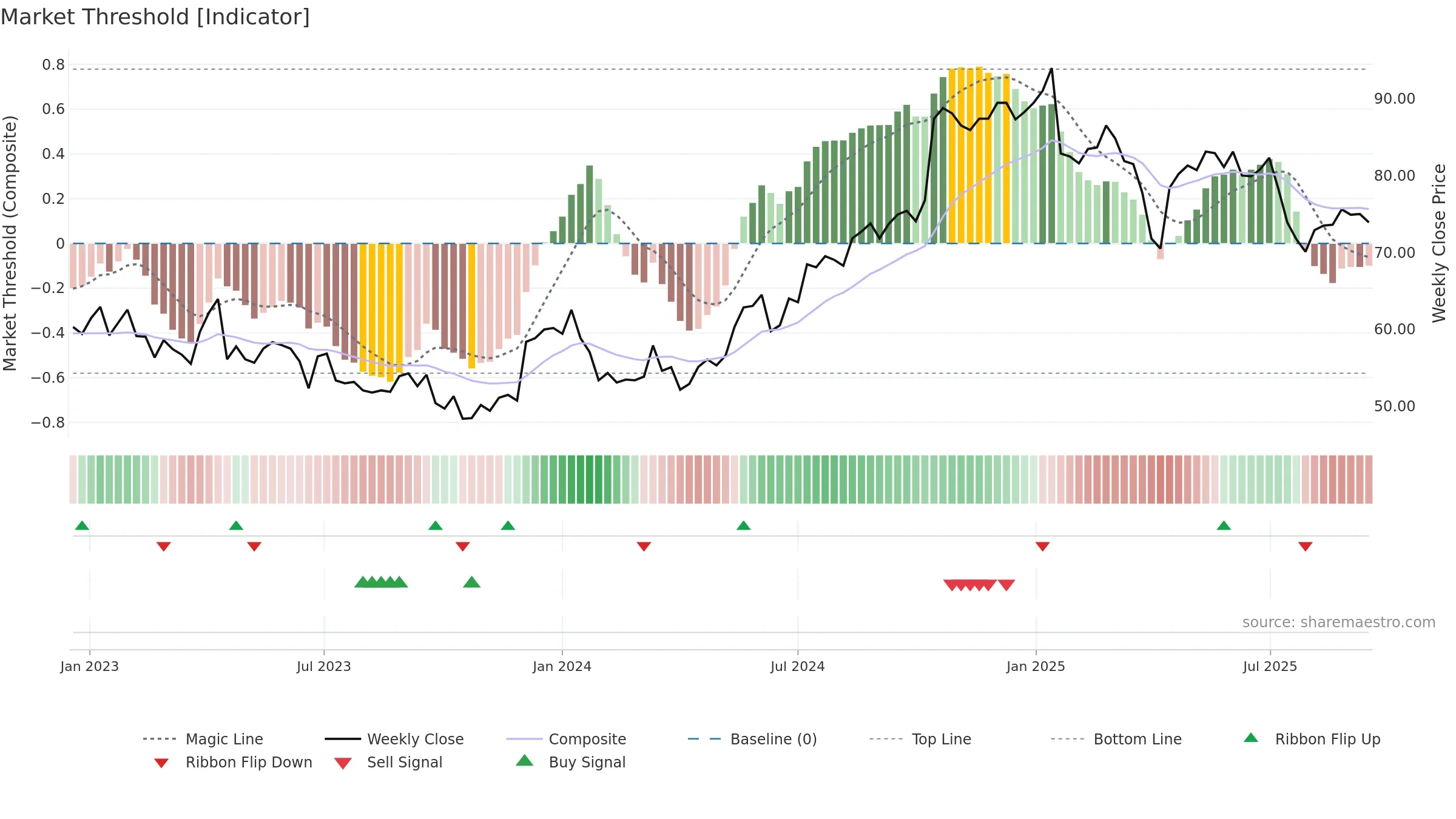The width and height of the screenshot is (1456, 819).
Task: Toggle the Bottom Line legend entry
Action: point(1116,739)
